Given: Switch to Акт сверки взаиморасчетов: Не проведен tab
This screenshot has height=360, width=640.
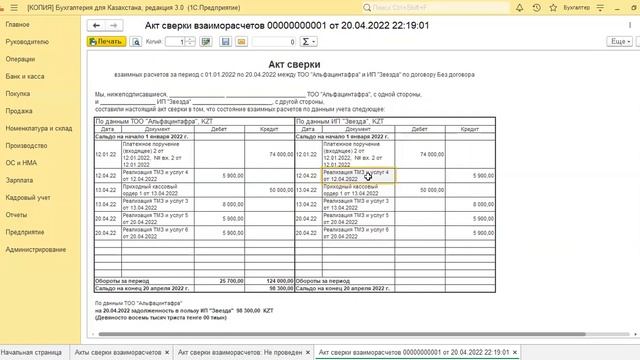Looking at the screenshot, I should [x=240, y=352].
